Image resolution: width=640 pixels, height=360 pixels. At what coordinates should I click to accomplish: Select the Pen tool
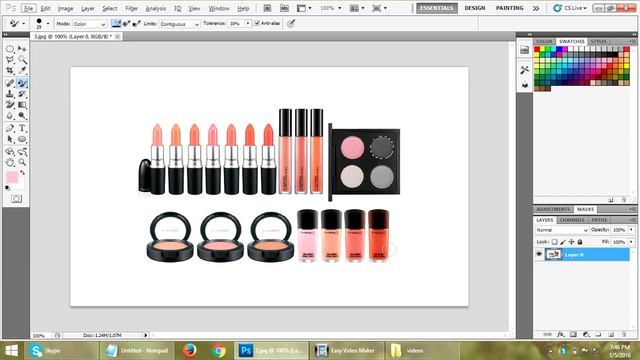pos(10,128)
